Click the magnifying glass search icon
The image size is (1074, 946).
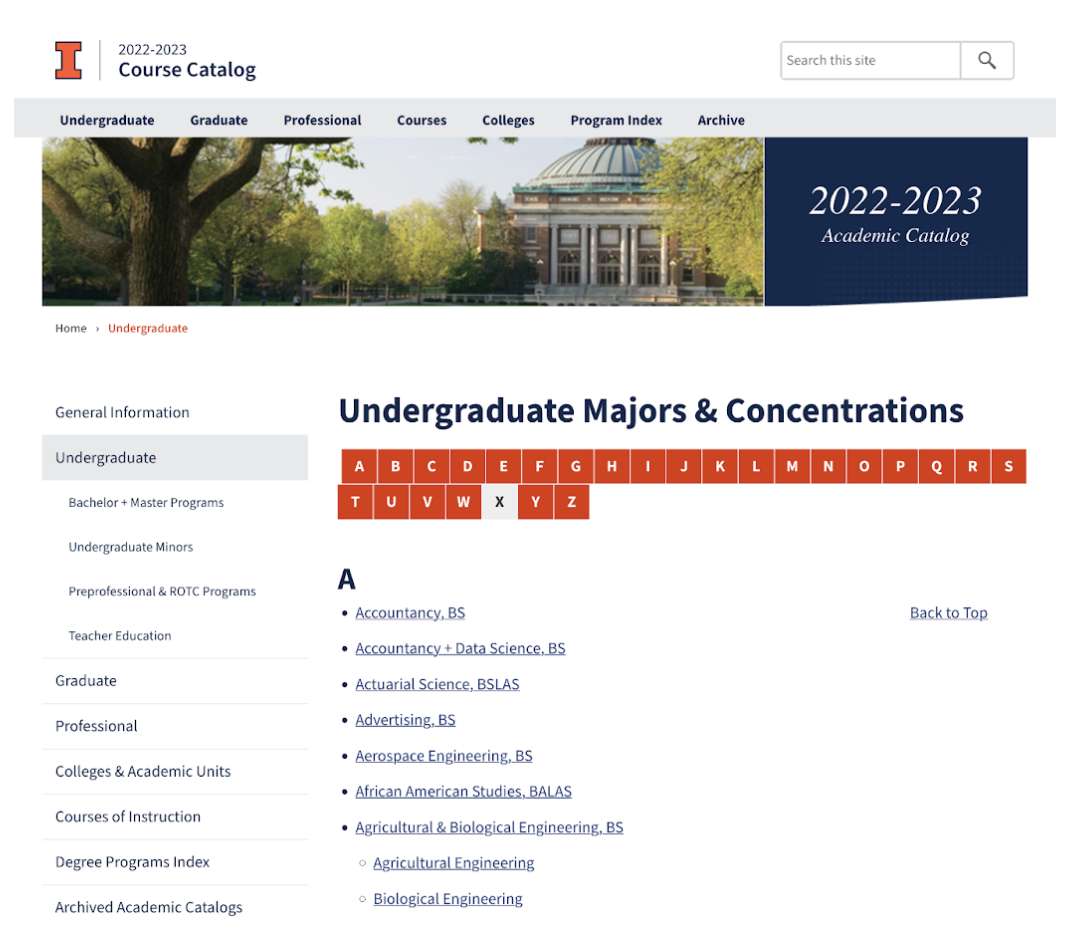986,60
